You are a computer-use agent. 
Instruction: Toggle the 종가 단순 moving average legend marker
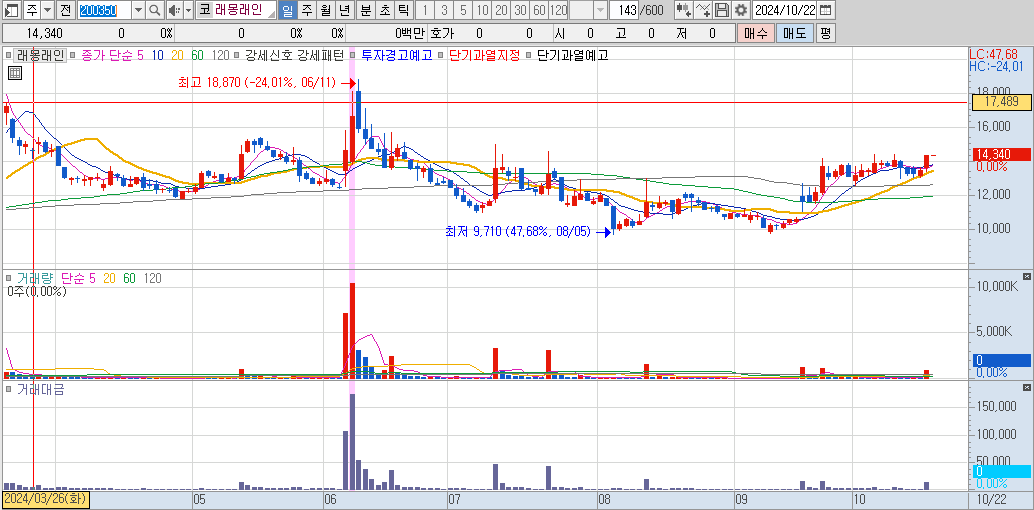click(x=73, y=56)
